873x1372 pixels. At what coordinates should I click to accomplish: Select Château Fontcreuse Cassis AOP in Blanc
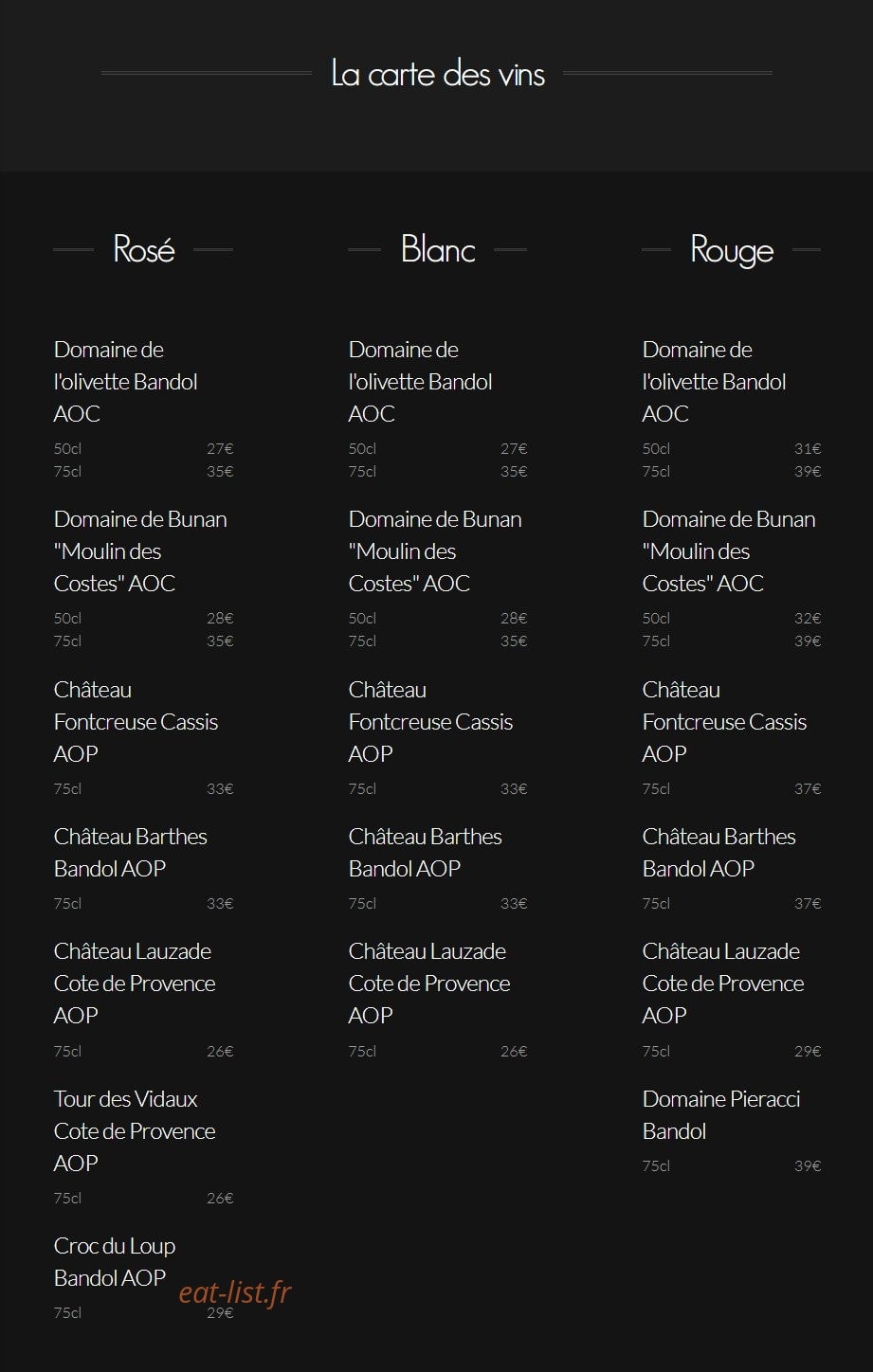click(430, 722)
